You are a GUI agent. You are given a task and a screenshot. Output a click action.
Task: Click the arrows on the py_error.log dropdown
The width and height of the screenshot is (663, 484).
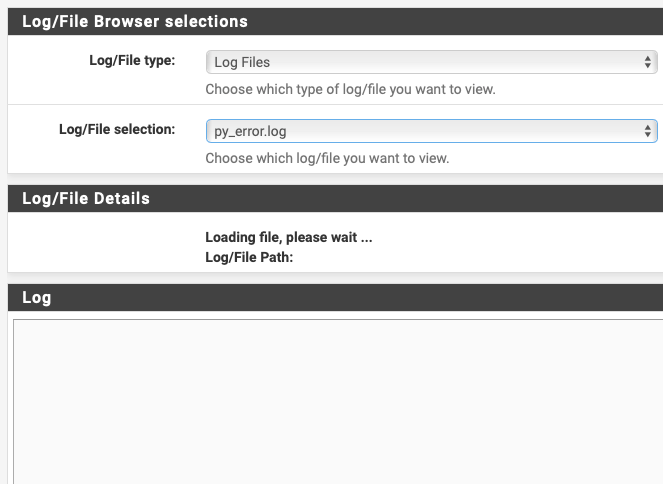[x=649, y=131]
